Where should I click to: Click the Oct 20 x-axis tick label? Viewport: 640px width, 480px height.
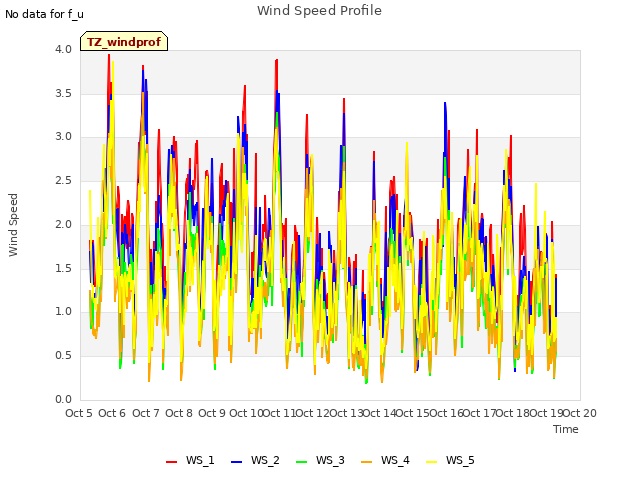[x=580, y=413]
